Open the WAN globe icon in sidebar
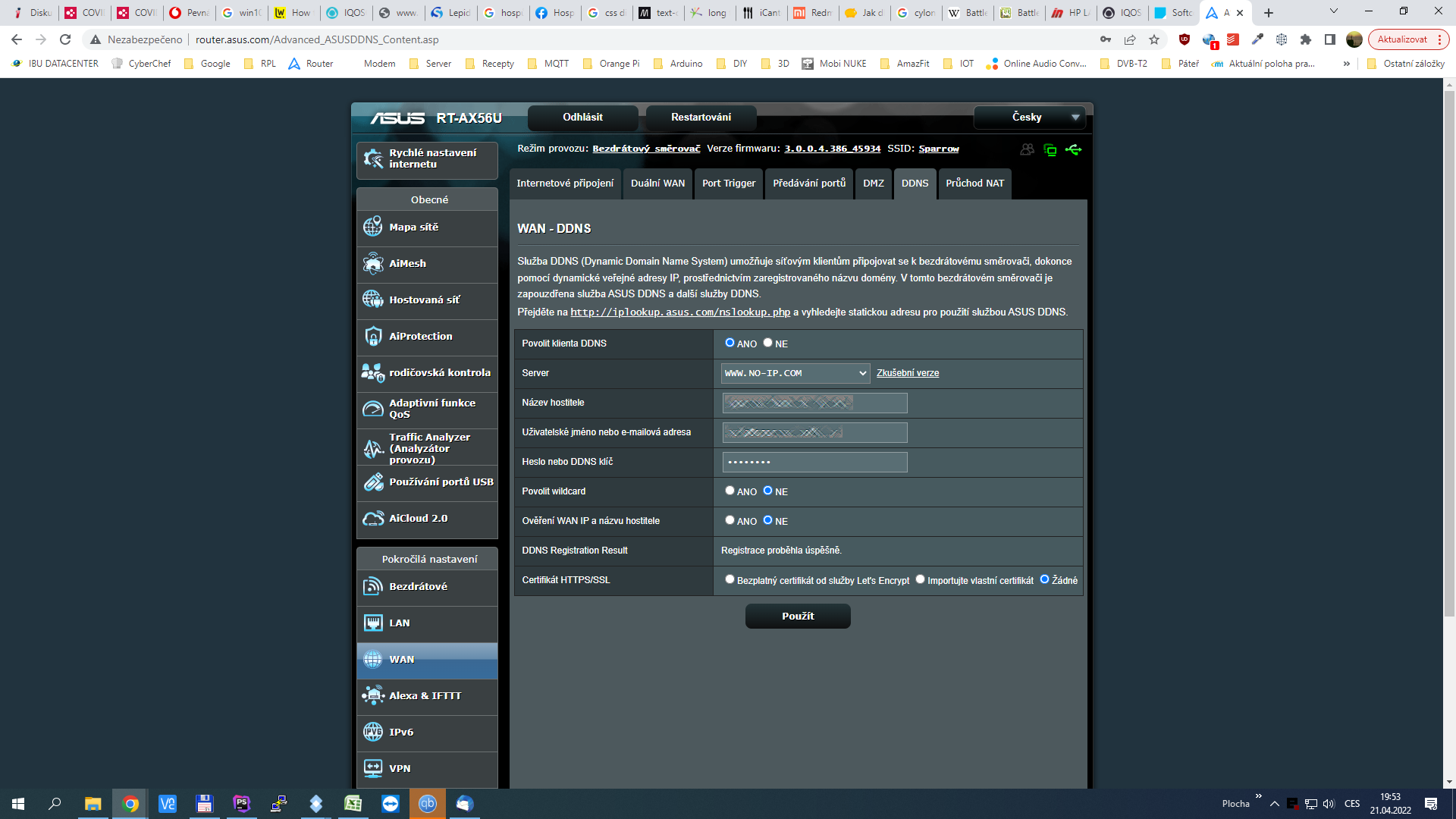Image resolution: width=1456 pixels, height=819 pixels. (x=372, y=659)
